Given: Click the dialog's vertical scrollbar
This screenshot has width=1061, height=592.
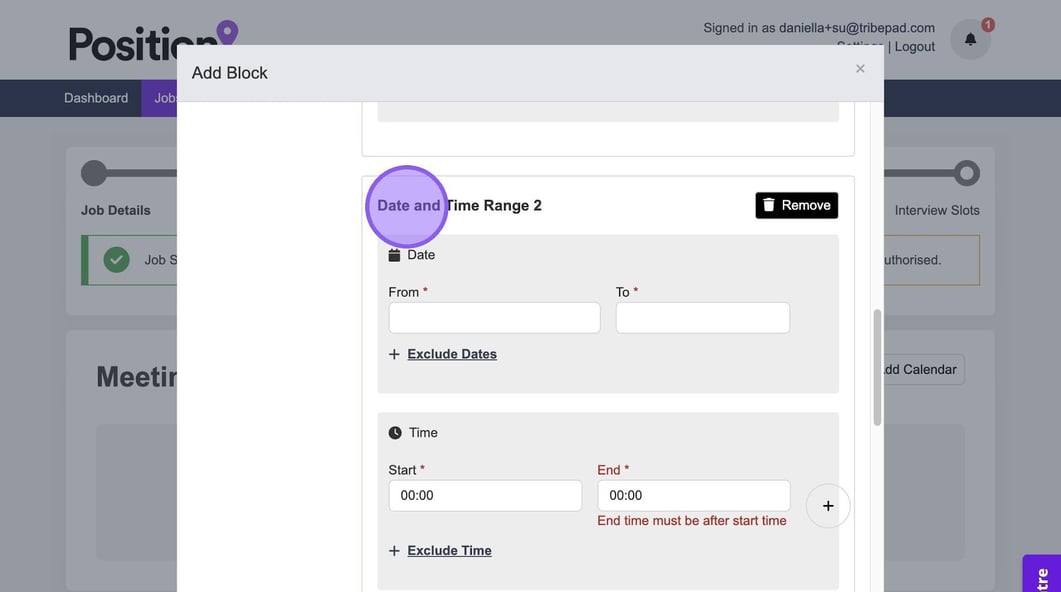Looking at the screenshot, I should pyautogui.click(x=877, y=366).
